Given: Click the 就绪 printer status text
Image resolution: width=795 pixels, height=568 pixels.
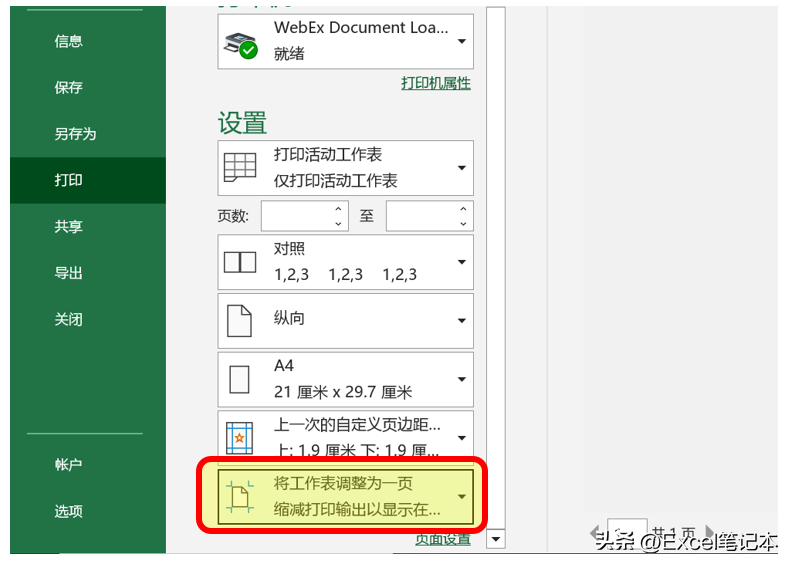Looking at the screenshot, I should pyautogui.click(x=289, y=53).
